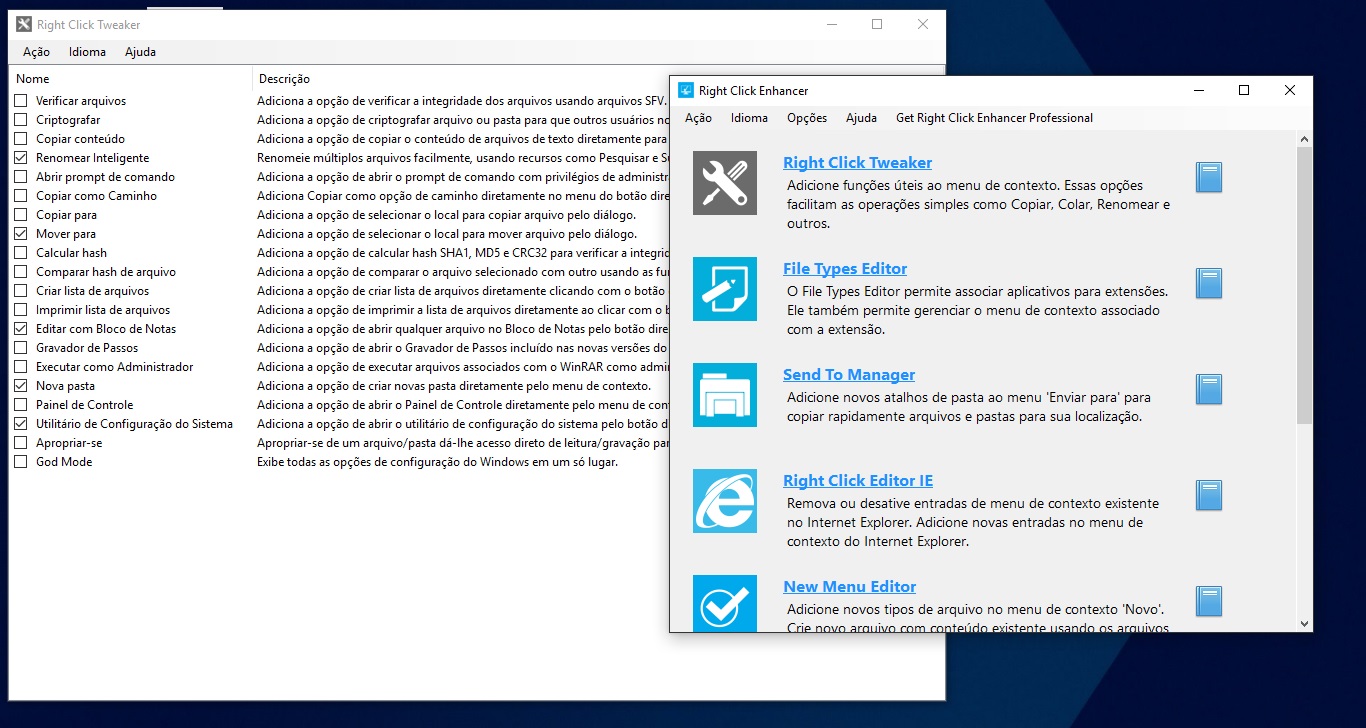Image resolution: width=1366 pixels, height=728 pixels.
Task: Select the God Mode description text
Action: click(437, 462)
